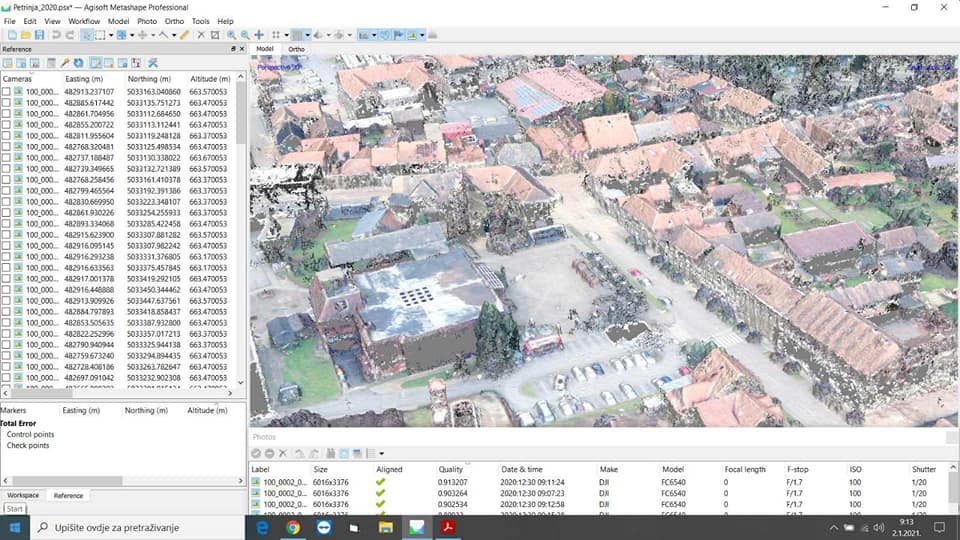The height and width of the screenshot is (540, 960).
Task: Check the first camera checkbox in list
Action: click(x=7, y=92)
